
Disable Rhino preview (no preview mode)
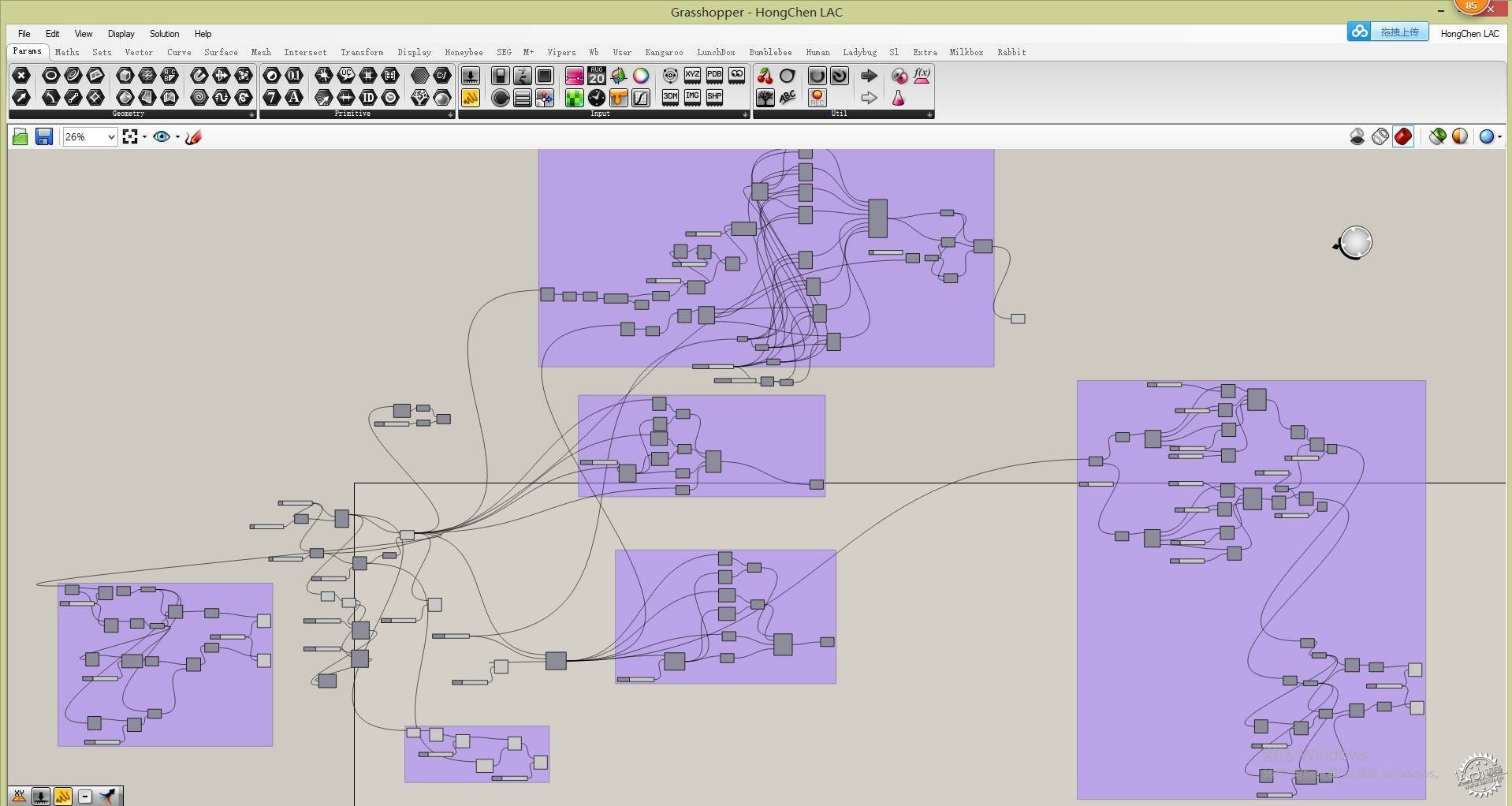pyautogui.click(x=1357, y=137)
